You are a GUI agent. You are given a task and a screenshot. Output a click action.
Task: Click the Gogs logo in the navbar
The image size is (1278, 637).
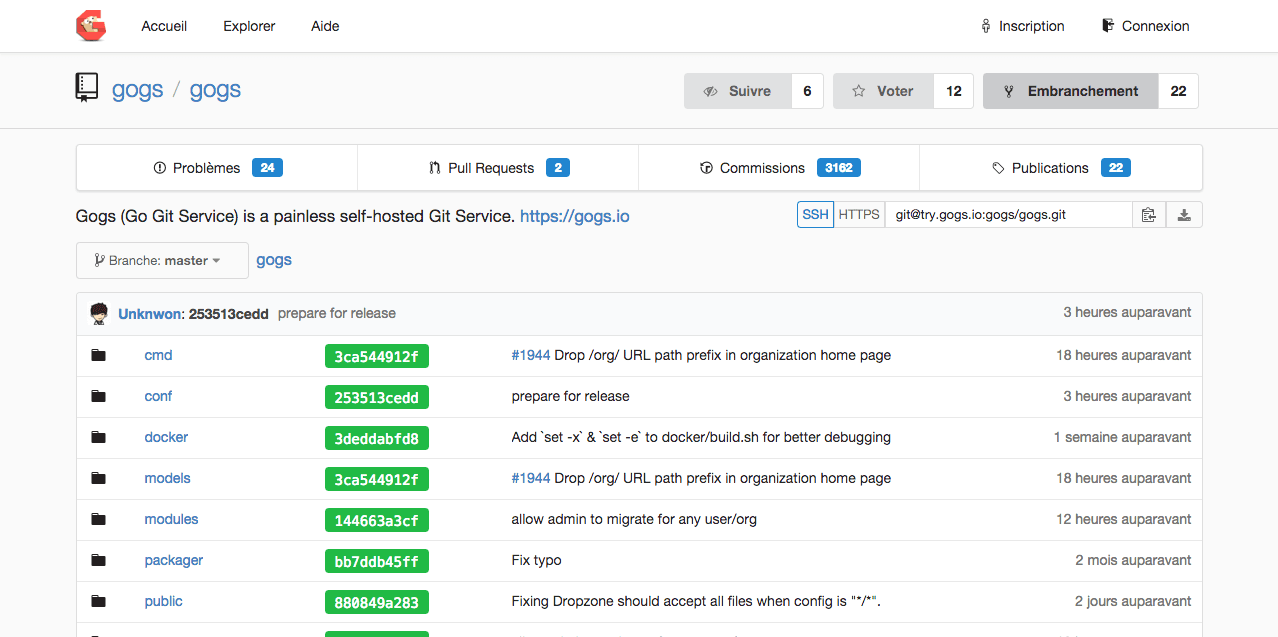click(91, 26)
